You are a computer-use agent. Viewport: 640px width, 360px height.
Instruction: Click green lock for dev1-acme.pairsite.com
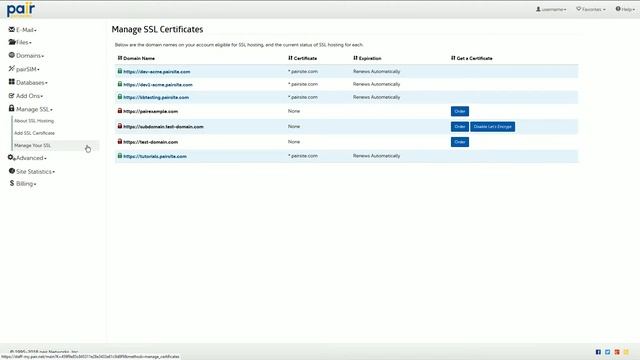pyautogui.click(x=120, y=84)
